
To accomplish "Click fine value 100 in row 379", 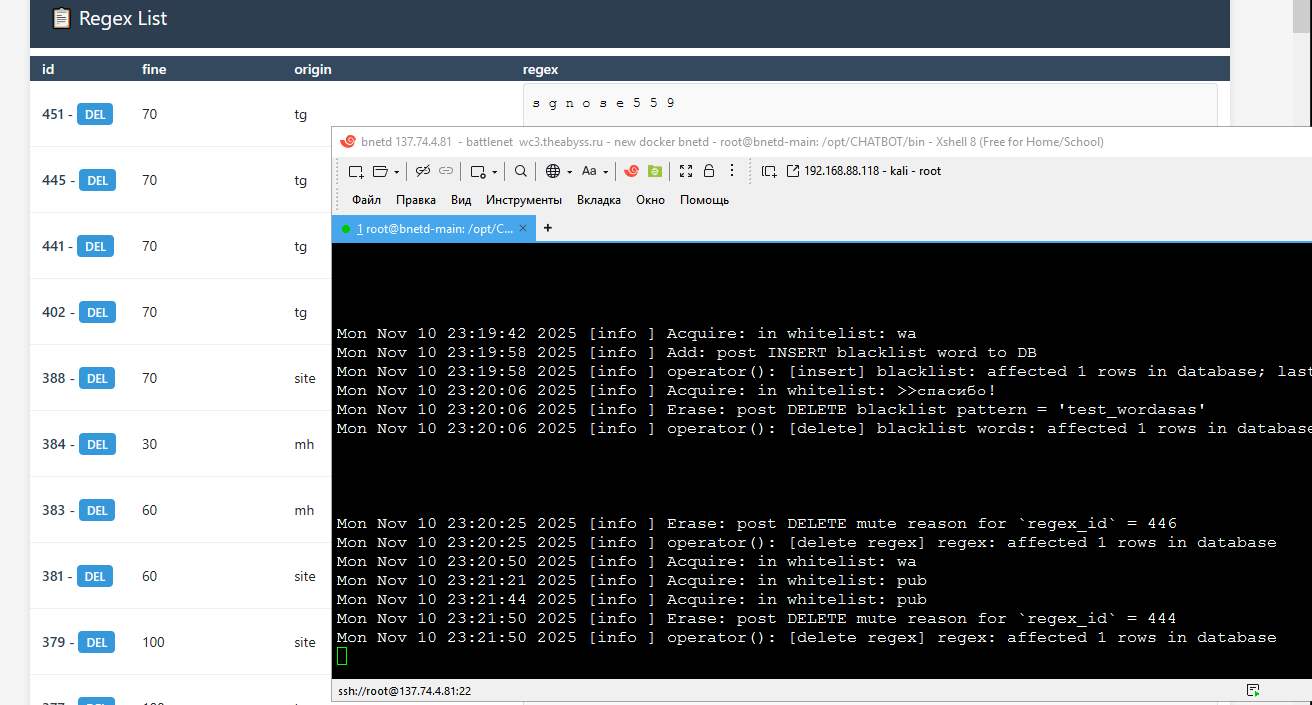I will point(153,642).
